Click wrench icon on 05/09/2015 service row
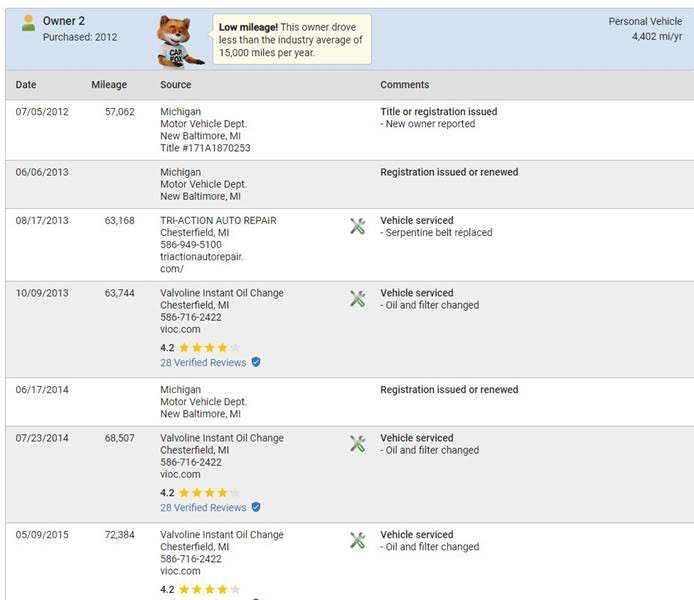The height and width of the screenshot is (600, 694). point(358,541)
